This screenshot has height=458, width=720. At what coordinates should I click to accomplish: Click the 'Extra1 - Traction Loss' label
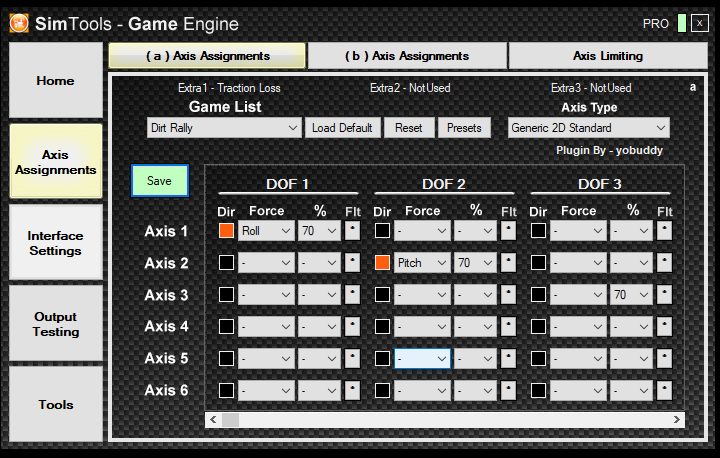(x=229, y=88)
